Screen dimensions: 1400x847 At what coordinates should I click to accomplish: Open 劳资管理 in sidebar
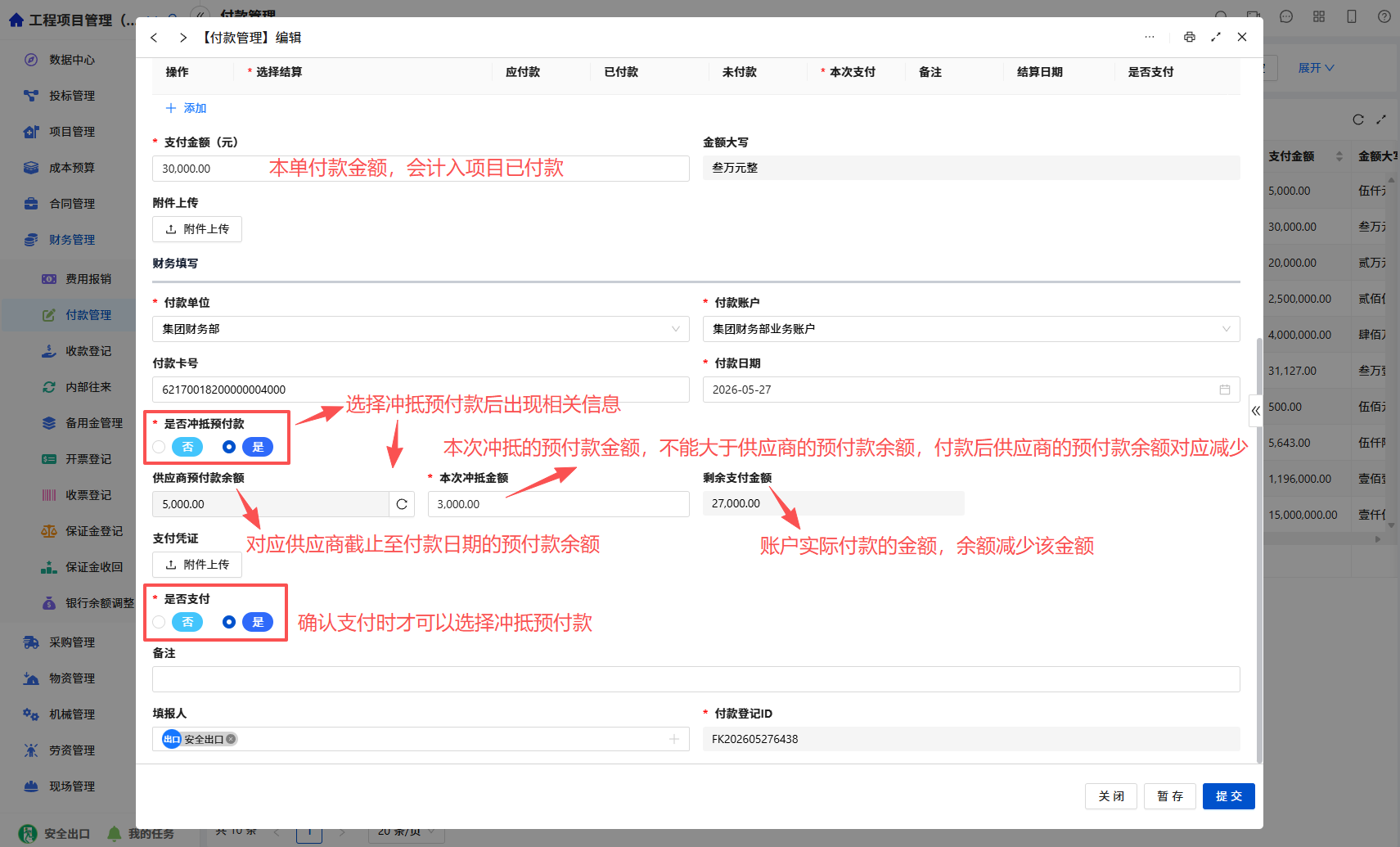(72, 750)
